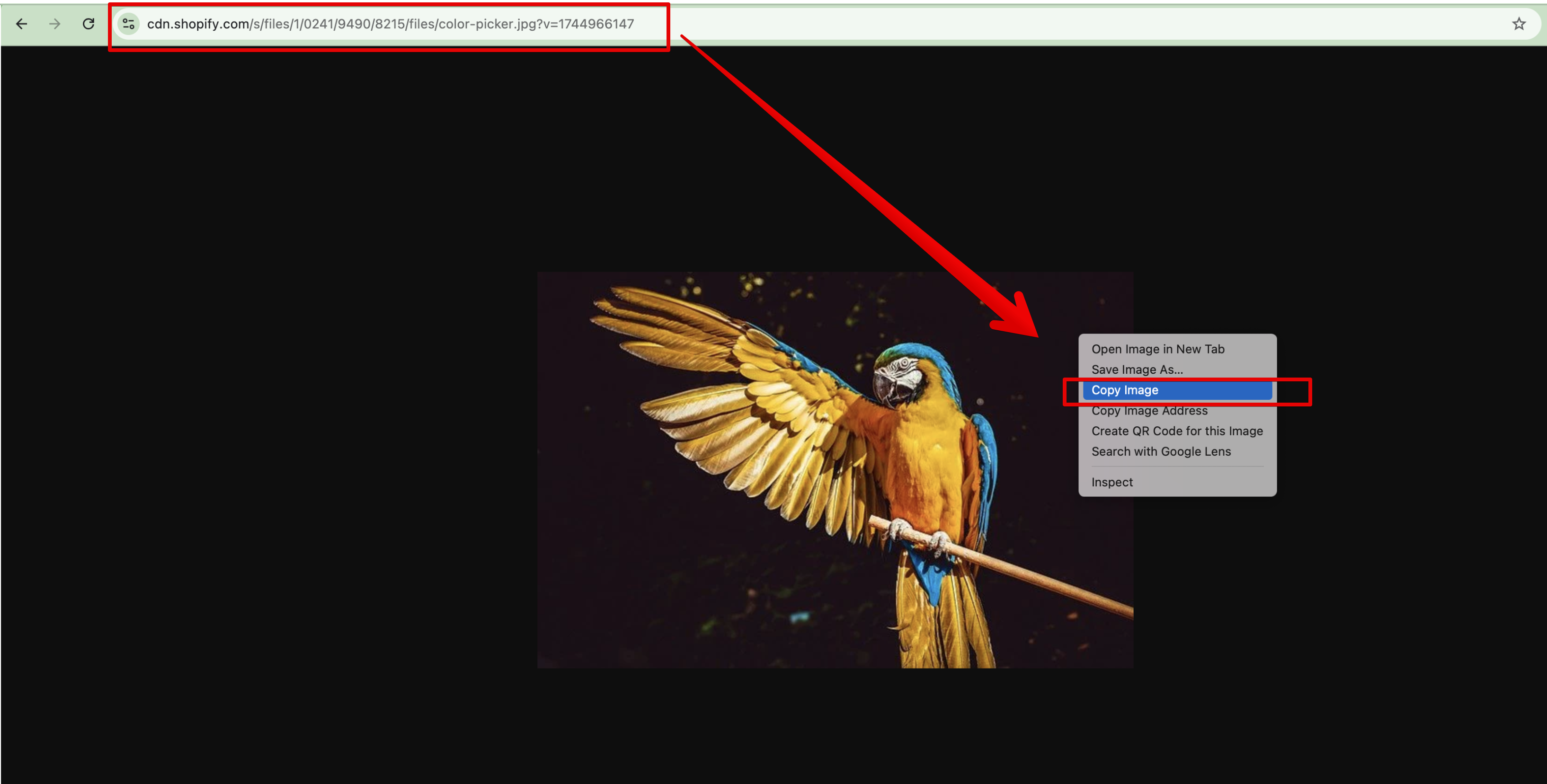Choose Open Image in New Tab
1547x784 pixels.
tap(1157, 349)
